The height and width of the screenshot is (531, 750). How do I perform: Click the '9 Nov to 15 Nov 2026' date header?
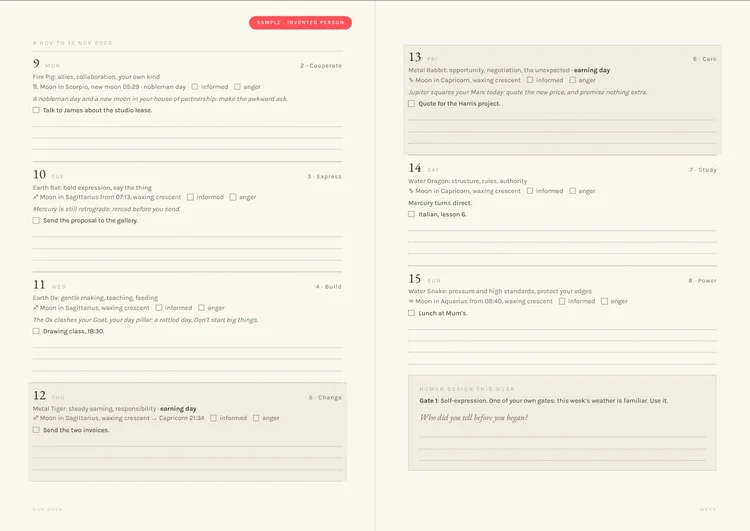click(x=72, y=43)
